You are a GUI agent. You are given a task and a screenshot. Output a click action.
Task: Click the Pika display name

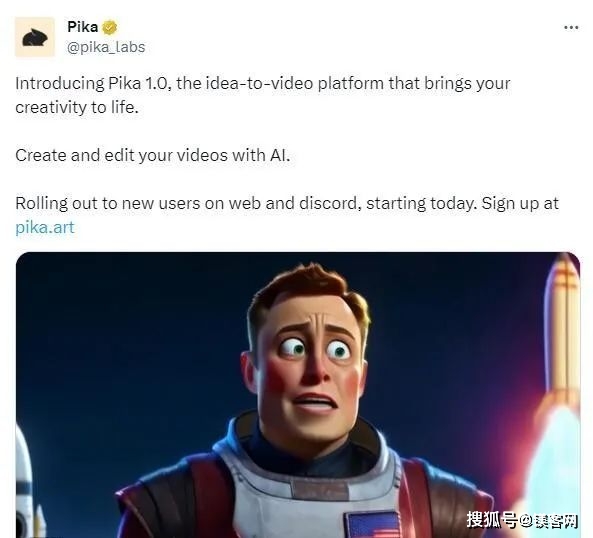coord(82,27)
